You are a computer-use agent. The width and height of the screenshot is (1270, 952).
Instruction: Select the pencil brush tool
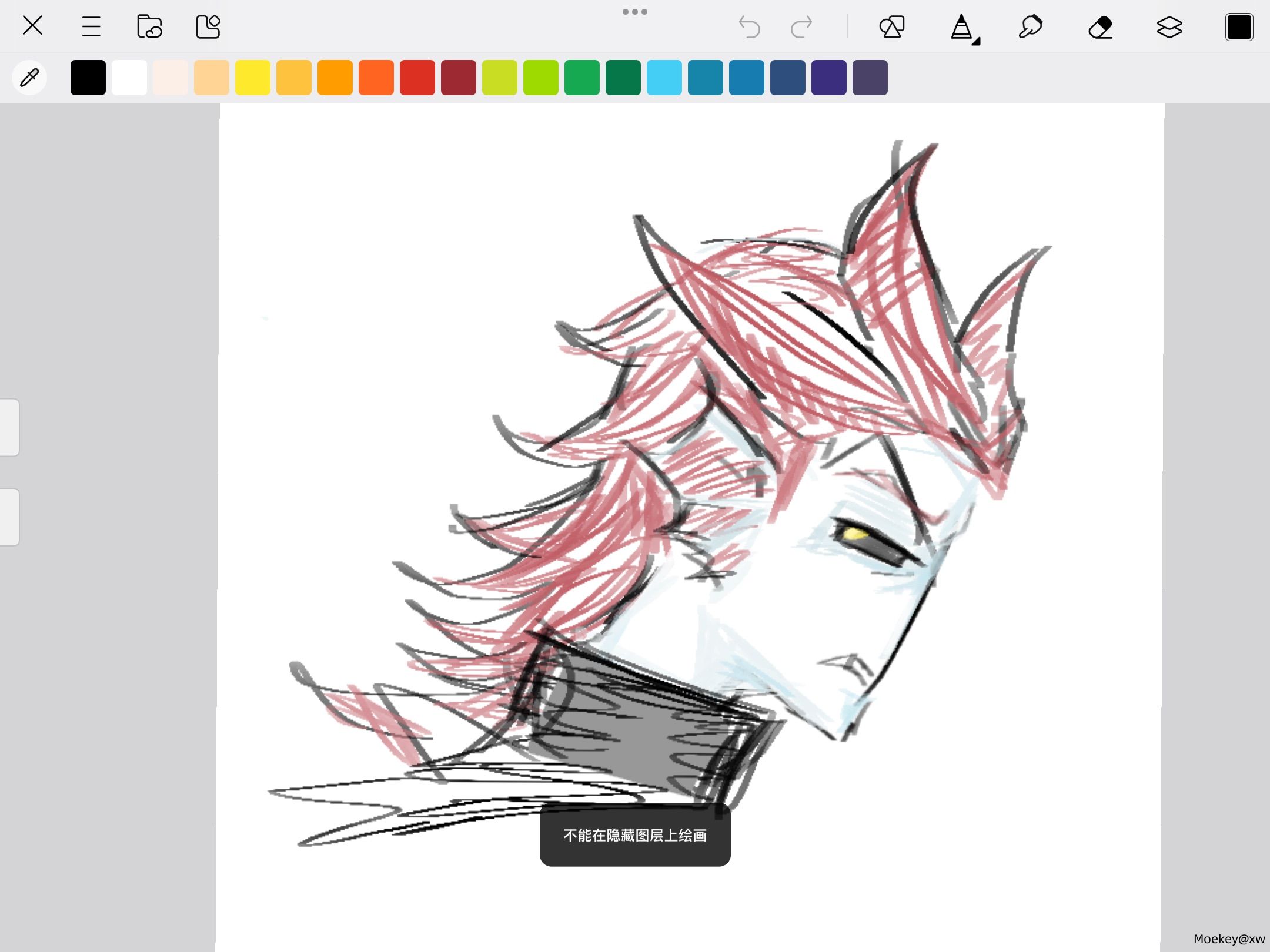[961, 27]
